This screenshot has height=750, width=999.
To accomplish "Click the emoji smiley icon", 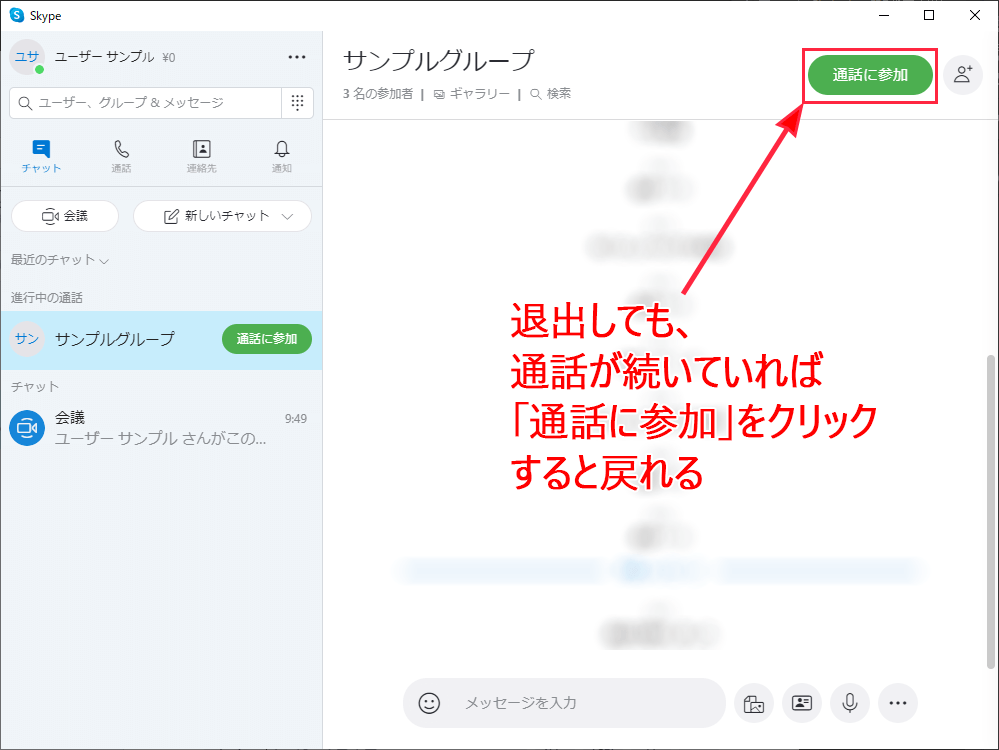I will click(429, 703).
